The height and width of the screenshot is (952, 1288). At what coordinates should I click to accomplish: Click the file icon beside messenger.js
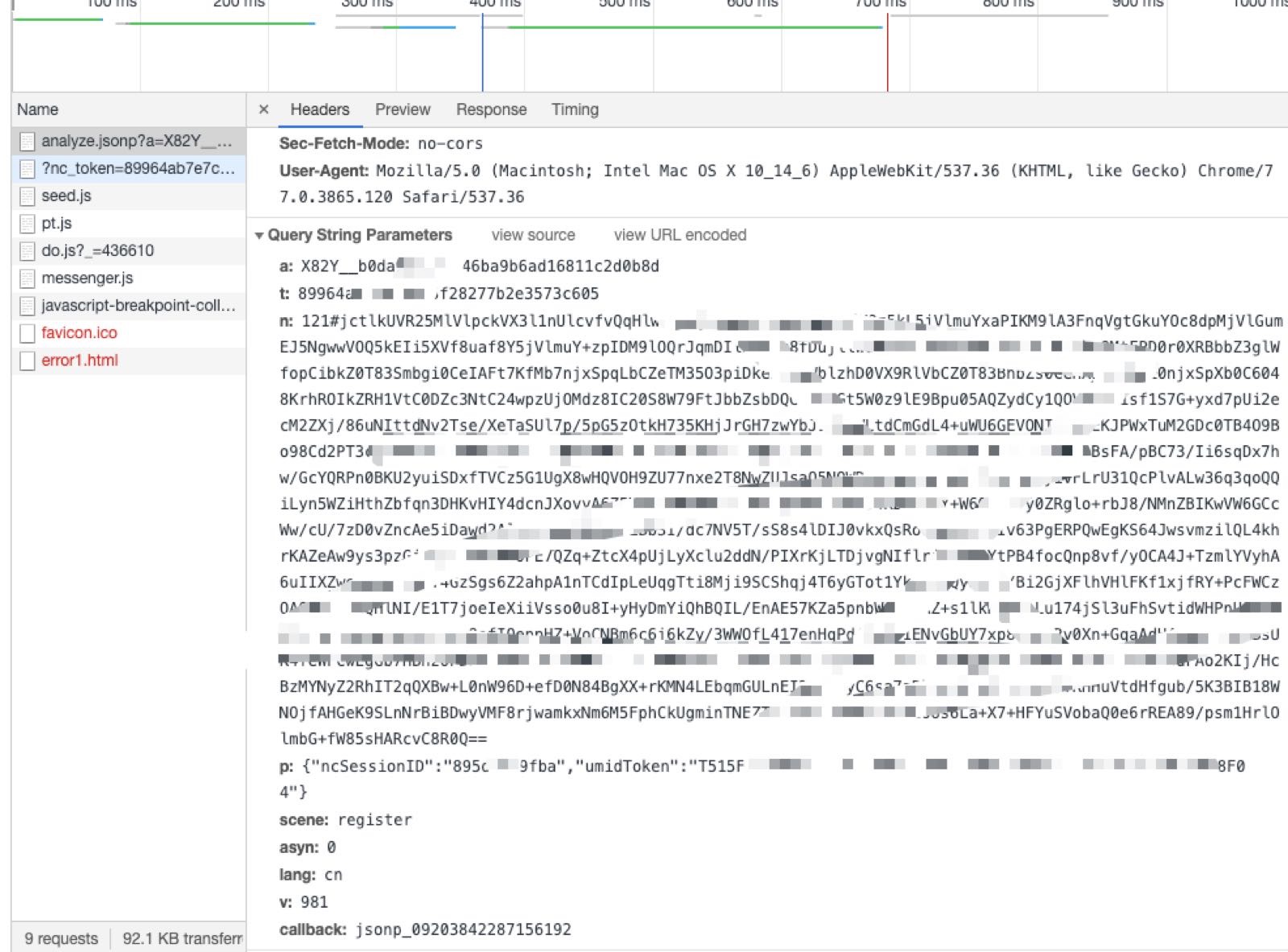coord(27,278)
